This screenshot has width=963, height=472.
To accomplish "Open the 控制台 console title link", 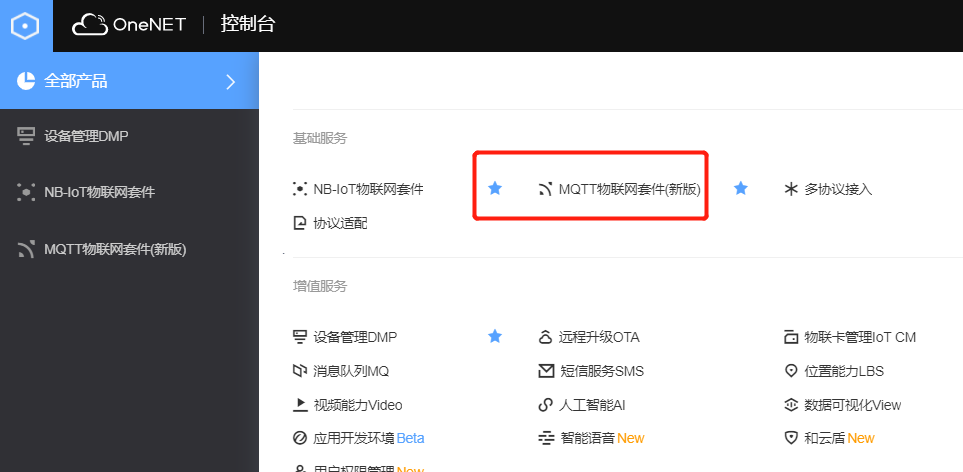I will [x=248, y=25].
